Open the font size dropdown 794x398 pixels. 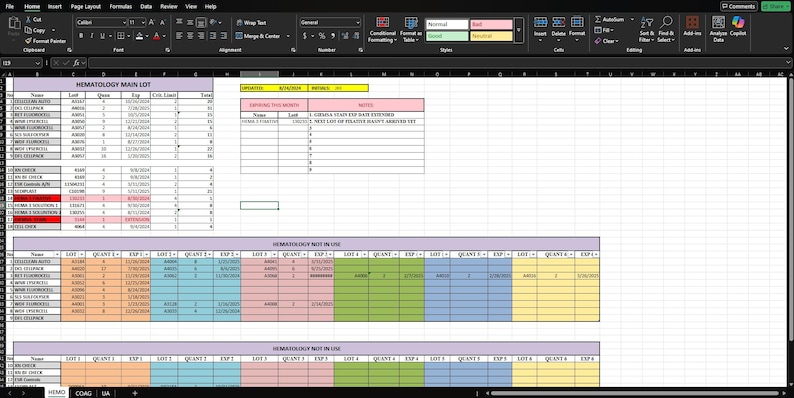144,22
